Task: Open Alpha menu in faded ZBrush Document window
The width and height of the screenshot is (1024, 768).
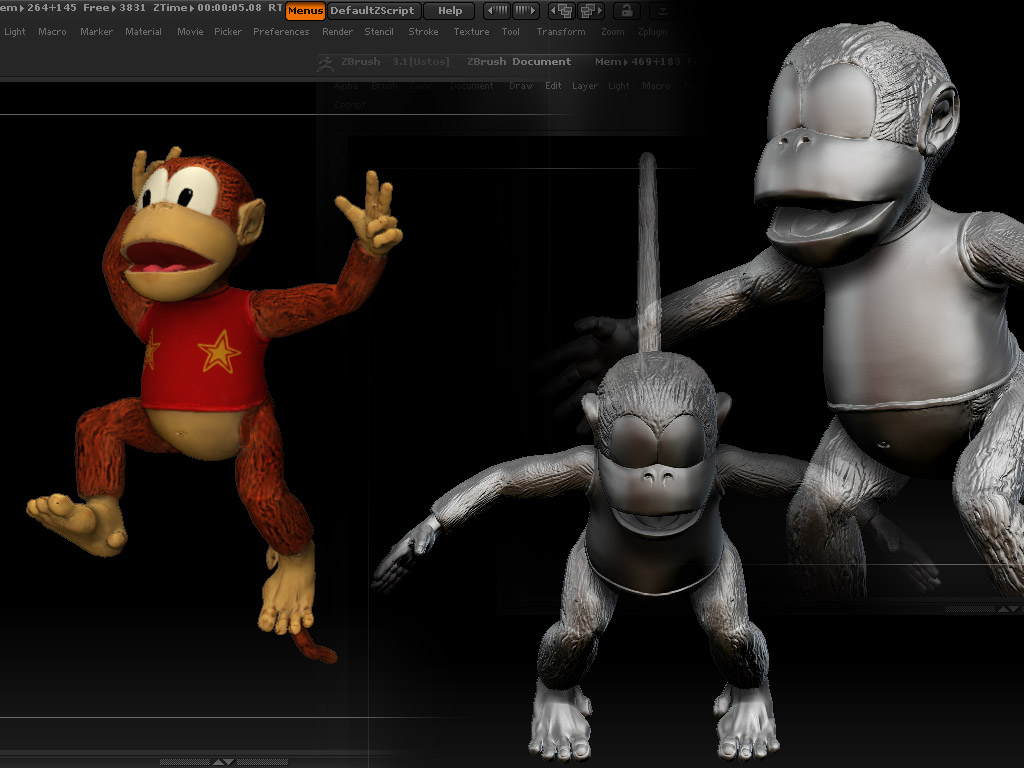Action: tap(346, 86)
